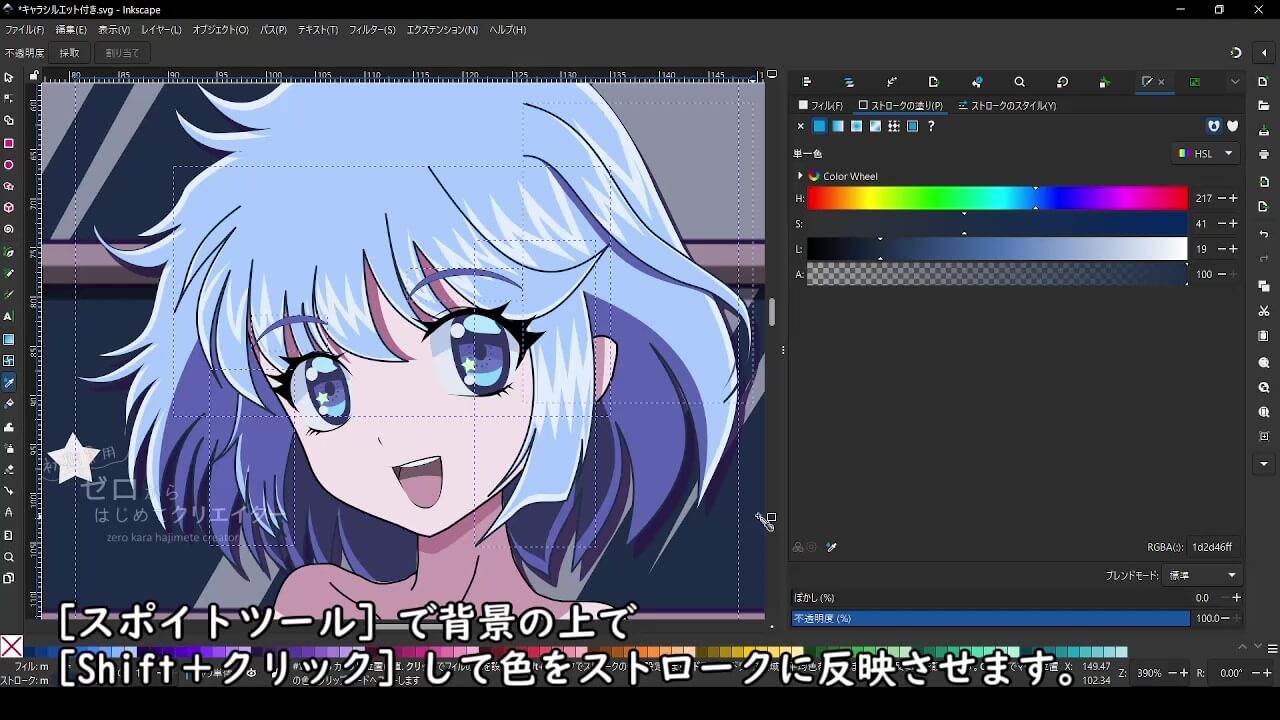1280x720 pixels.
Task: Open the フィルター(S) menu
Action: click(372, 30)
